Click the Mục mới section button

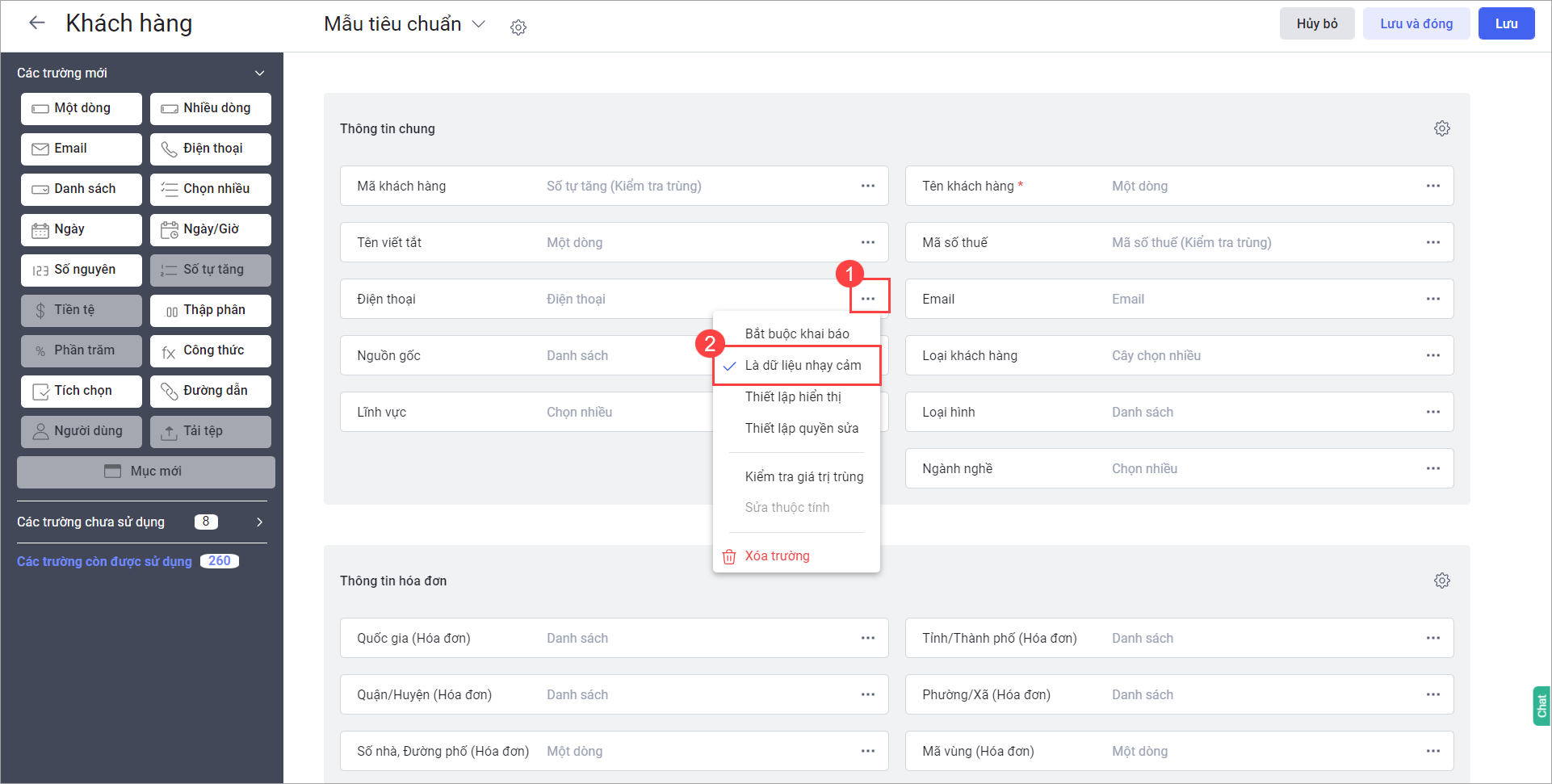coord(146,472)
